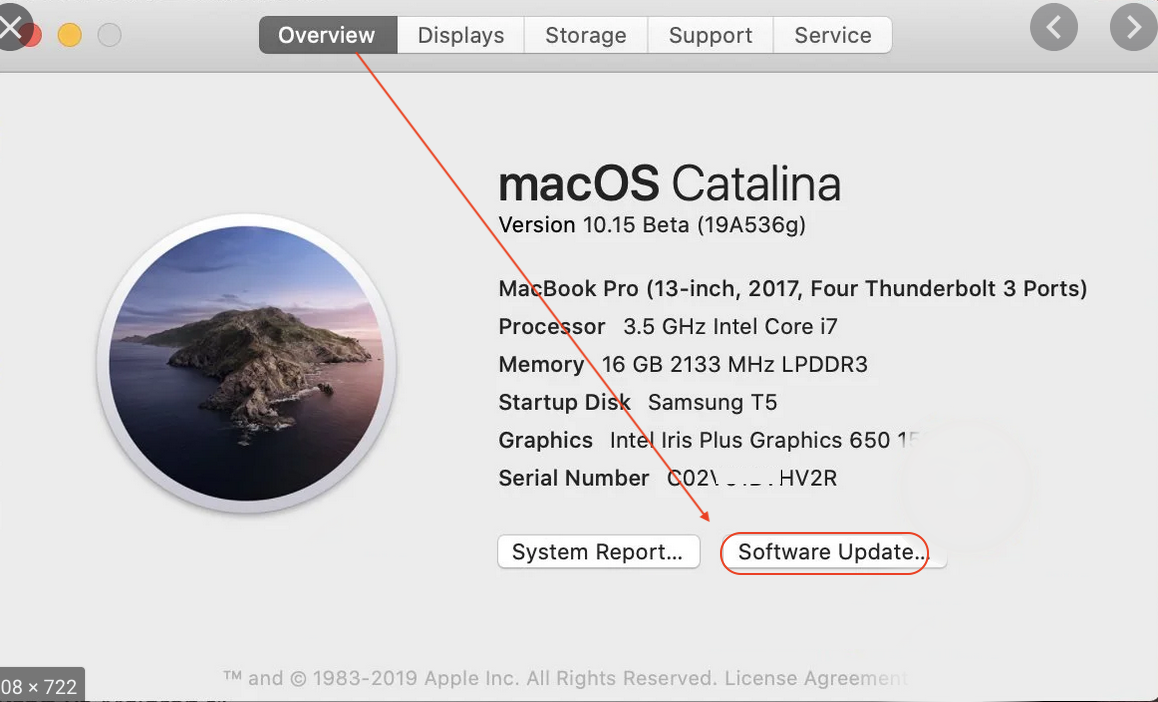
Task: Click the Version 10.15 Beta text
Action: [x=652, y=225]
